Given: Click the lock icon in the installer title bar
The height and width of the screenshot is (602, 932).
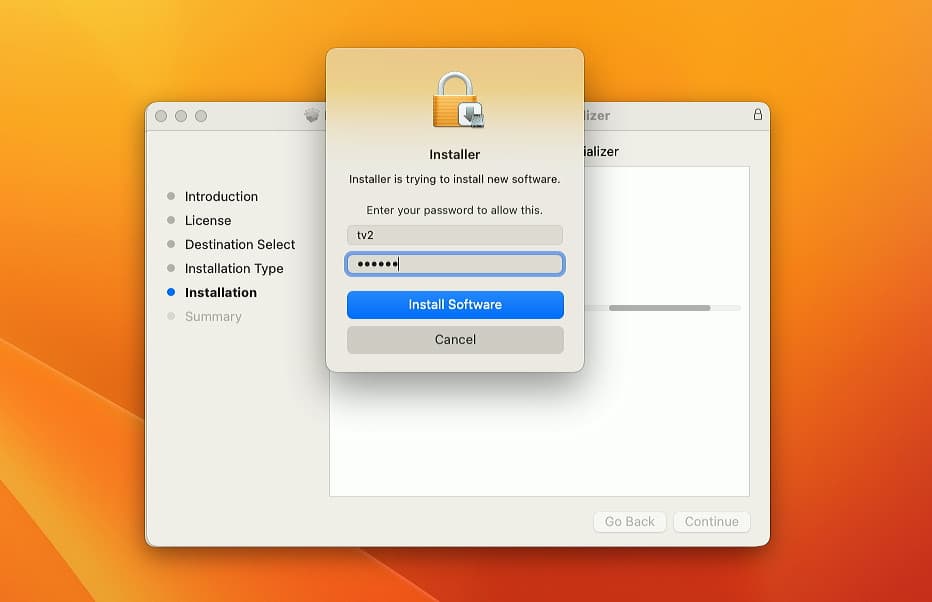Looking at the screenshot, I should (757, 114).
